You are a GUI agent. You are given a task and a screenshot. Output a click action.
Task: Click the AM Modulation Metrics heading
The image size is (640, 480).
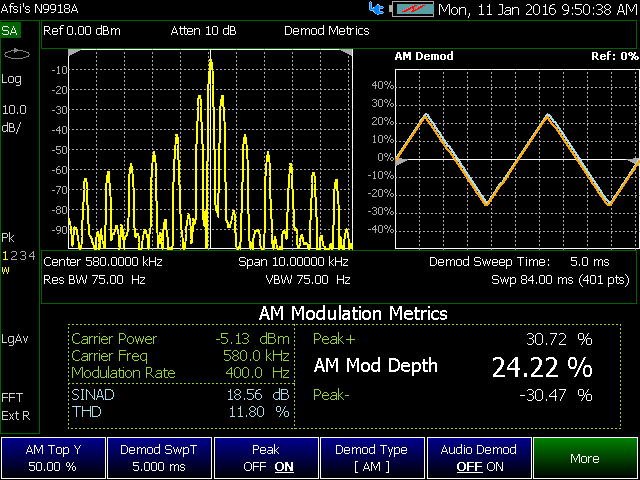click(x=353, y=313)
